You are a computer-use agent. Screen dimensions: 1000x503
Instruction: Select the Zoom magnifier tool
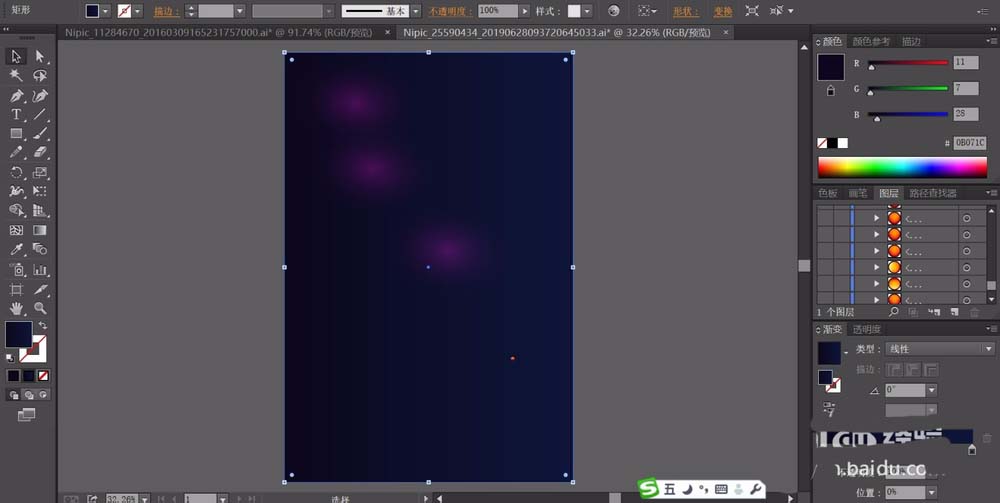40,309
